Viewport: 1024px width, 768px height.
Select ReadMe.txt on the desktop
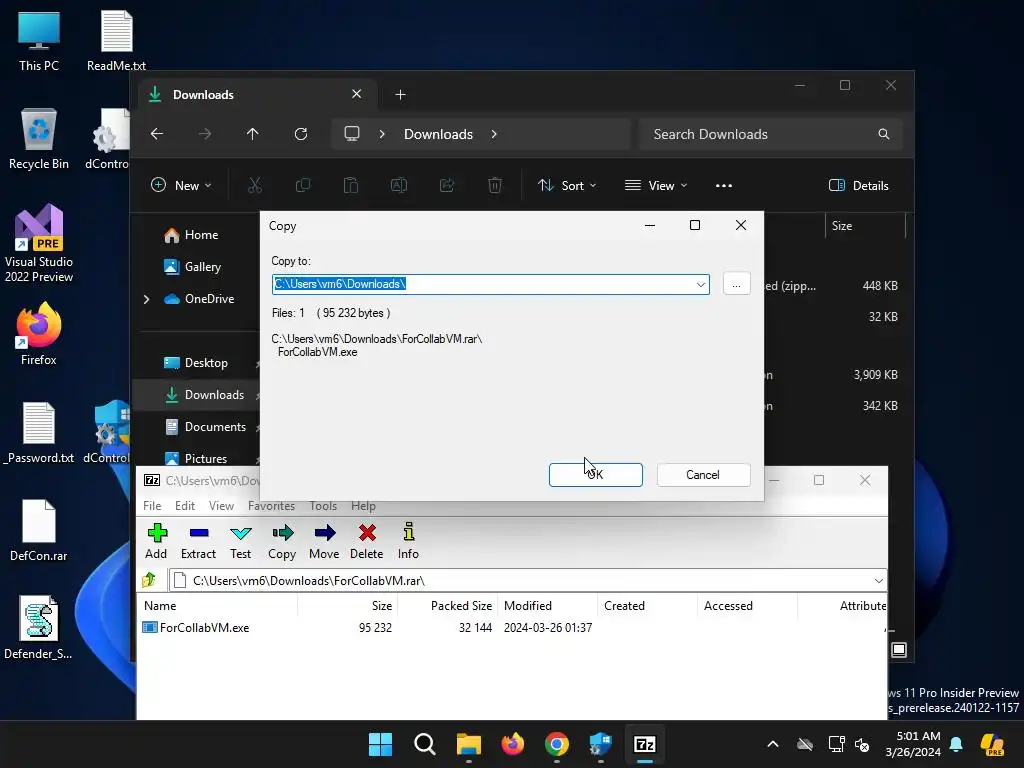point(116,40)
